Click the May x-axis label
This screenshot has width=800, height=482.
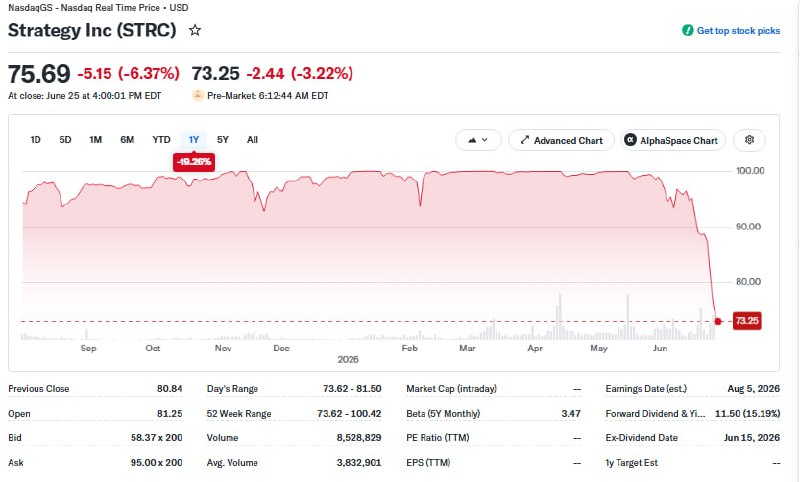(x=599, y=348)
